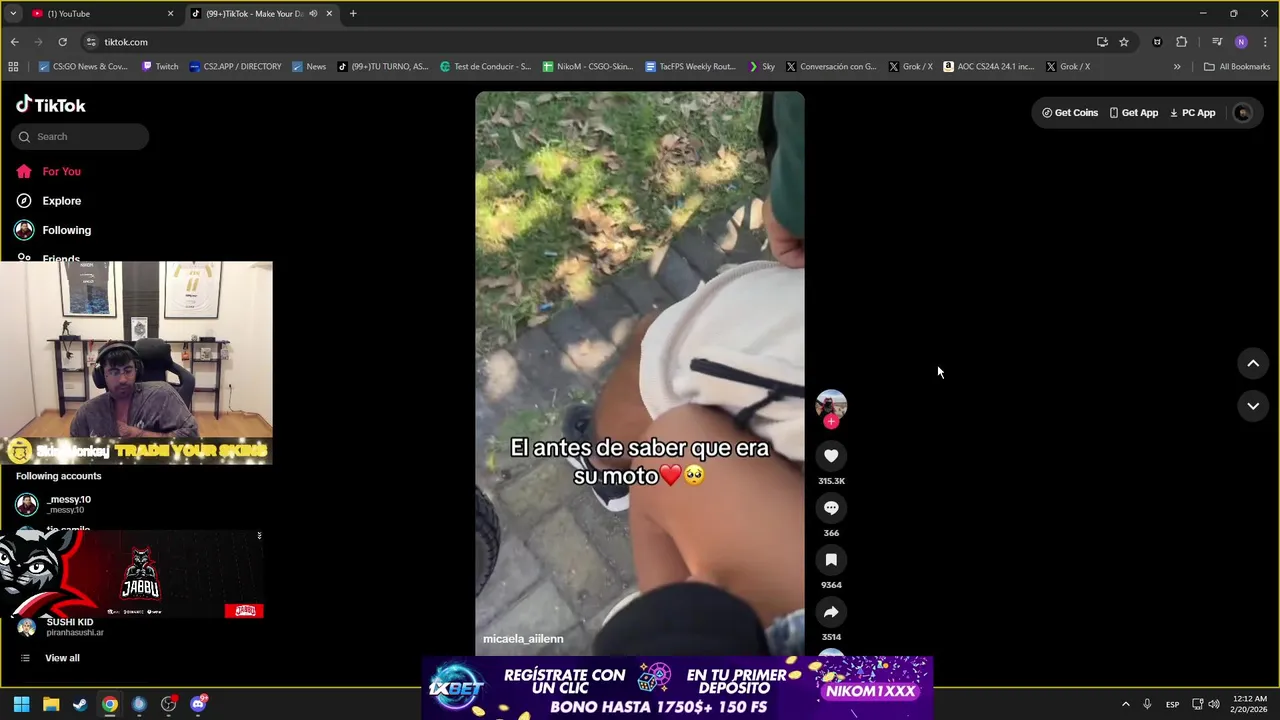
Task: Focus the TikTok Search field
Action: [x=80, y=137]
